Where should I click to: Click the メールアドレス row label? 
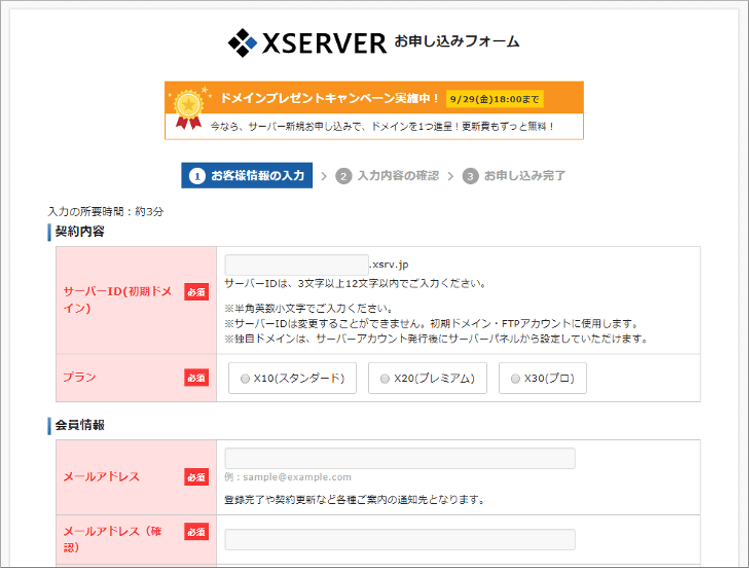click(101, 477)
